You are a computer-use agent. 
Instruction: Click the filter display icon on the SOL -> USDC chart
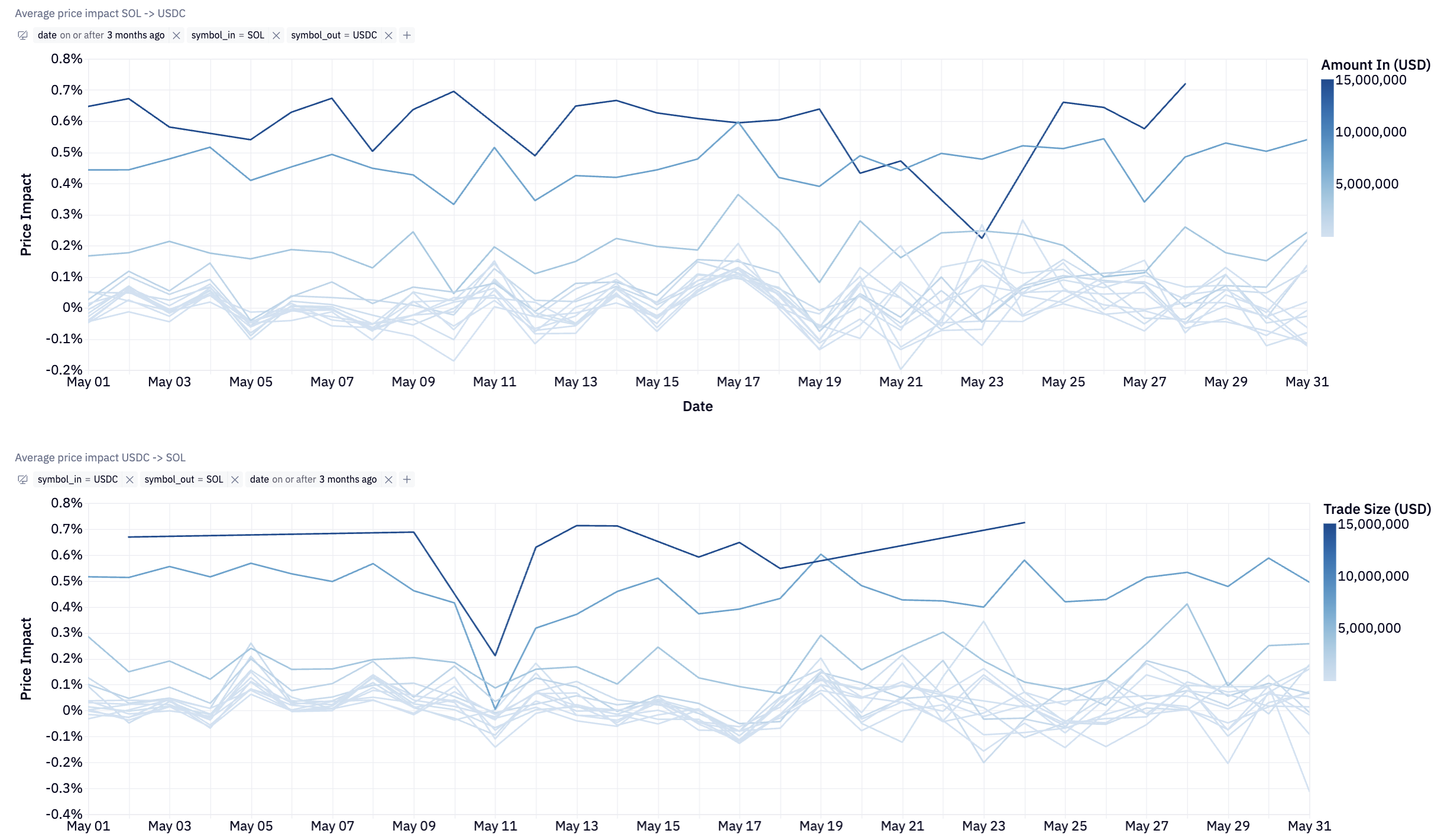click(x=22, y=35)
